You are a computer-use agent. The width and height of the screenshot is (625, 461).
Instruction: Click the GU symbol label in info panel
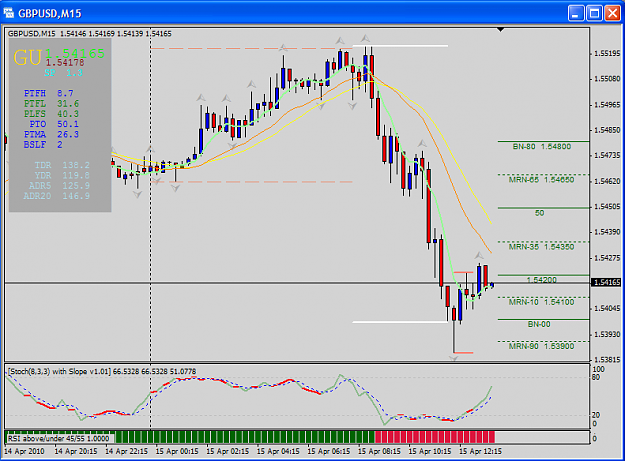click(28, 57)
